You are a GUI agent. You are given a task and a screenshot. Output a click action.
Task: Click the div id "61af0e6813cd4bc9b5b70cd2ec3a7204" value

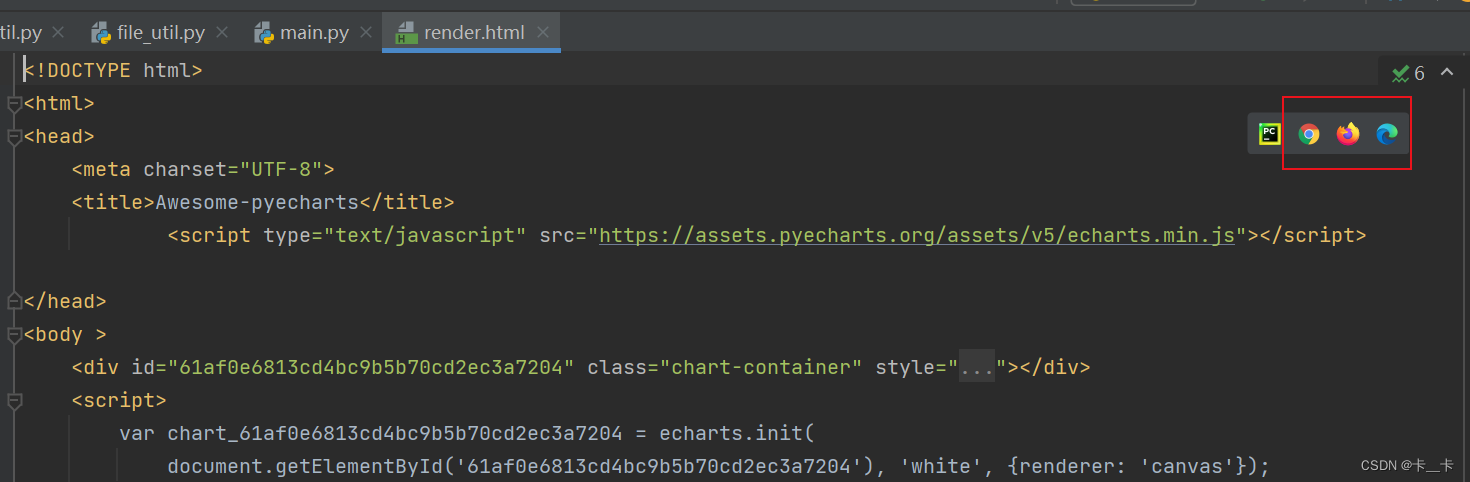371,367
